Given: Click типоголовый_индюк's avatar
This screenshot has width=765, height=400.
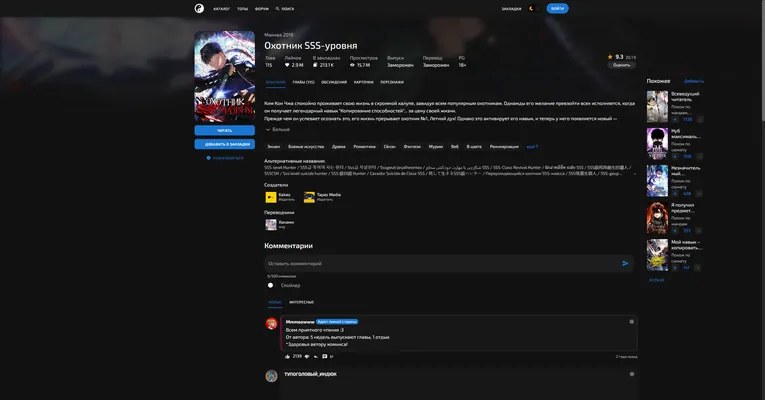Looking at the screenshot, I should 271,376.
